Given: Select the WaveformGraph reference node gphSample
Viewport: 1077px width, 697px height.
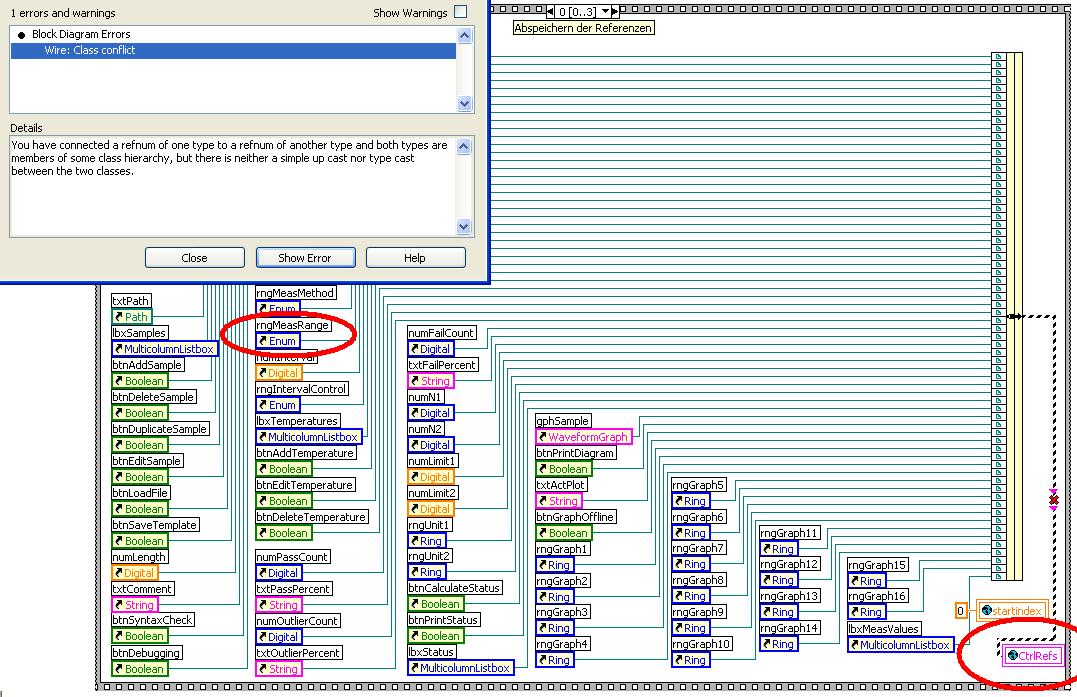Looking at the screenshot, I should pyautogui.click(x=583, y=437).
